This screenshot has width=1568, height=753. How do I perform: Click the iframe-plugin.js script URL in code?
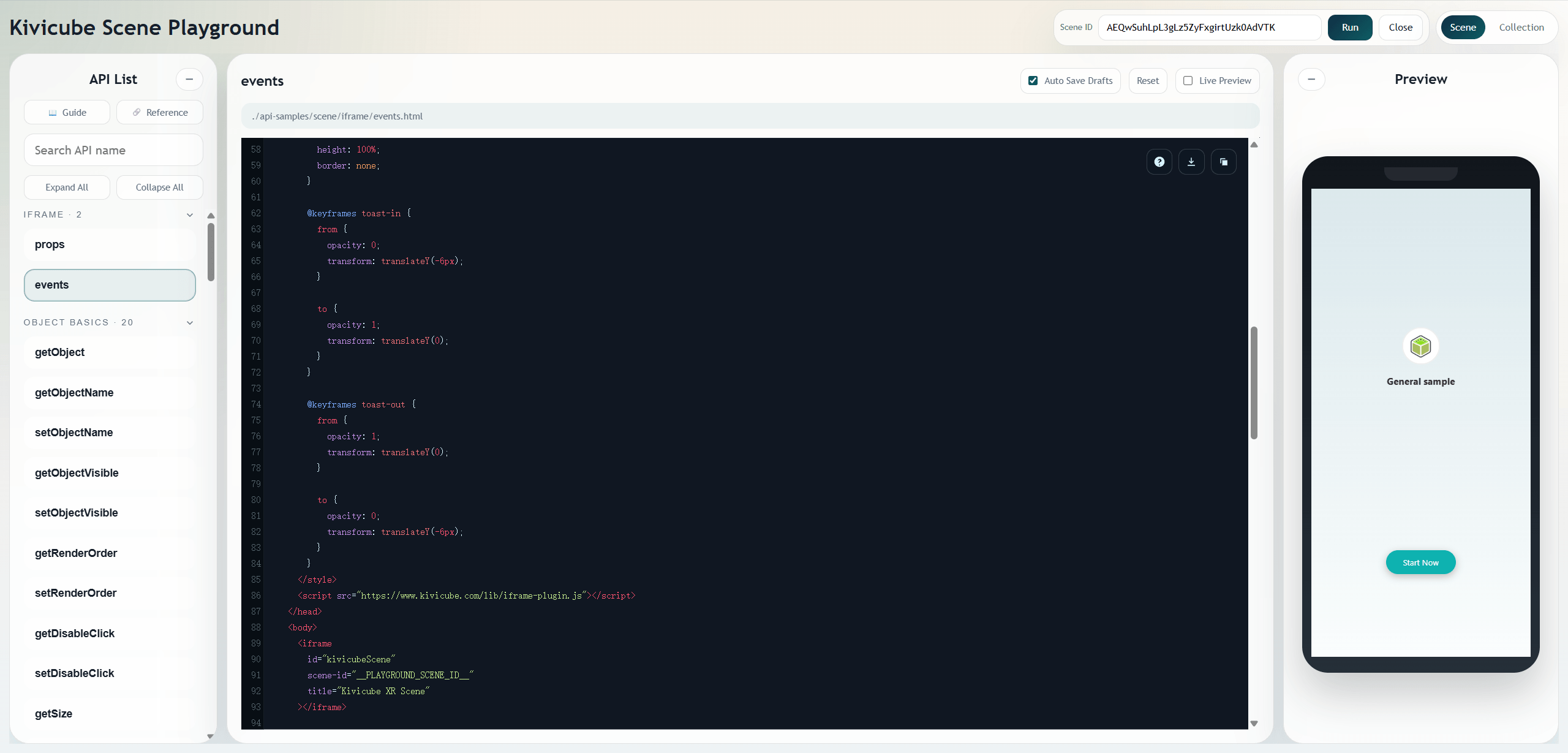coord(472,596)
